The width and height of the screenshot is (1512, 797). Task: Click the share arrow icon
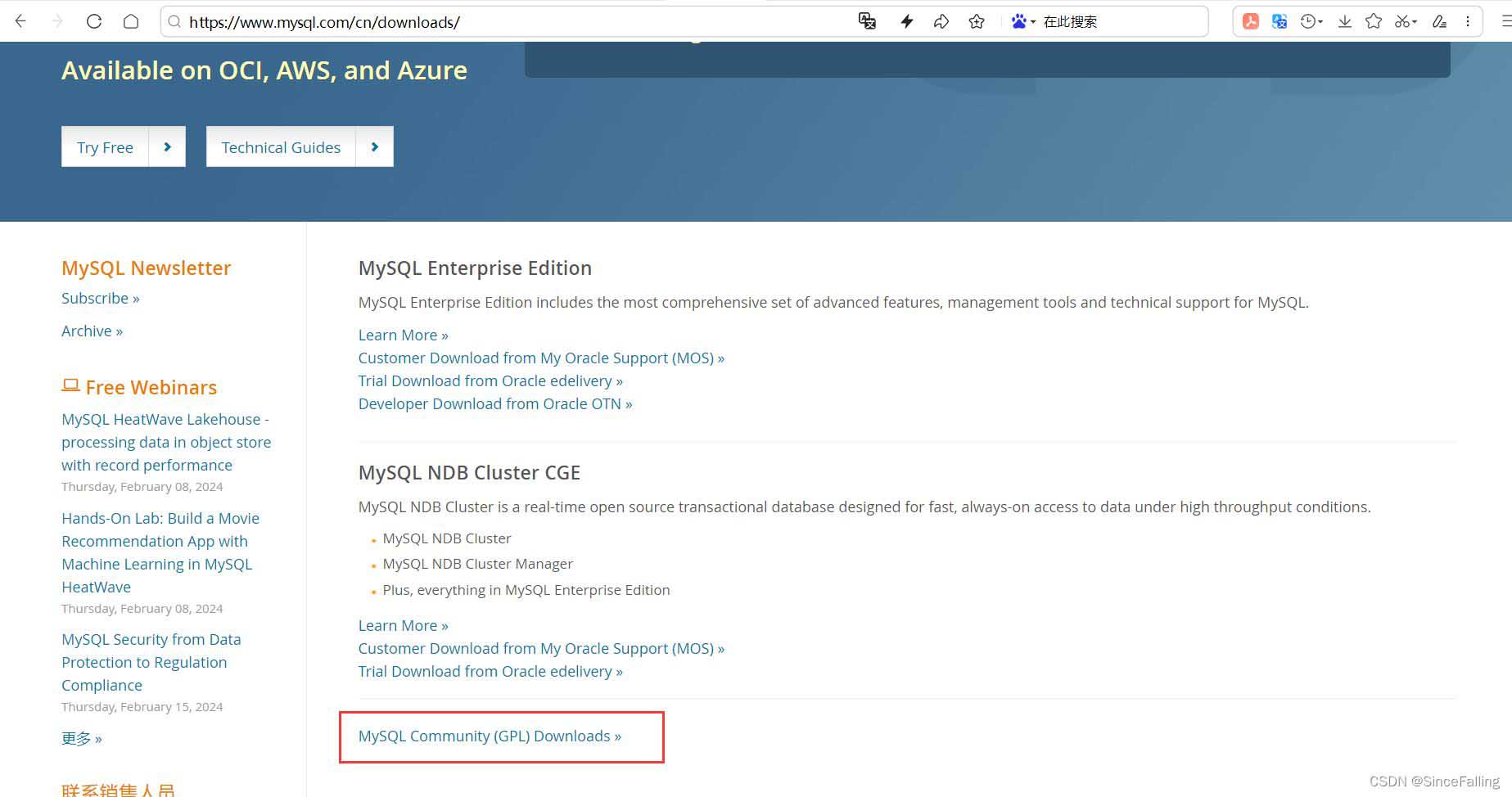click(941, 21)
